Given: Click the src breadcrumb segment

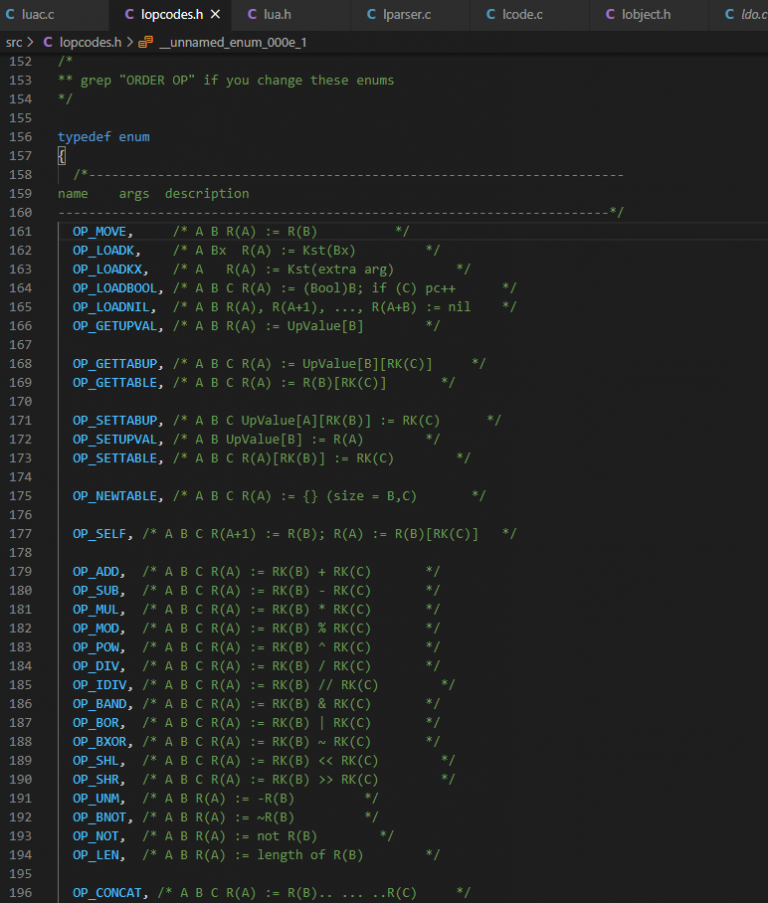Looking at the screenshot, I should (x=14, y=43).
